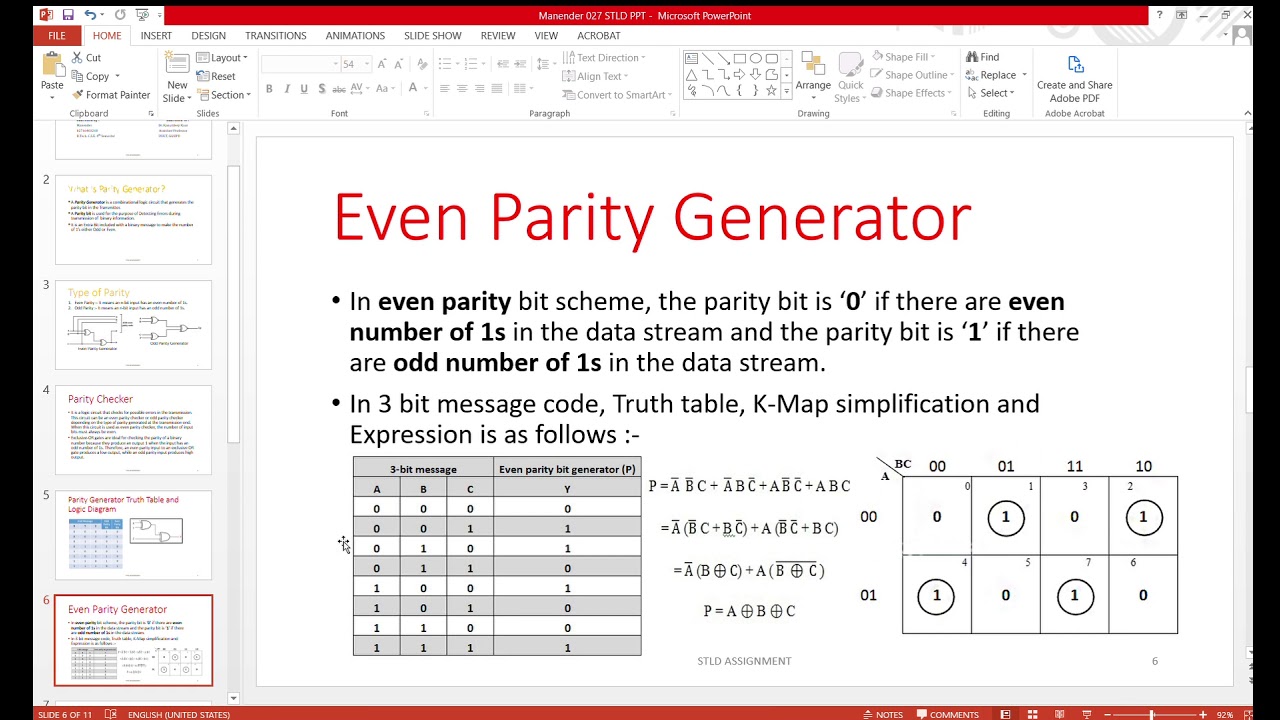Open the TRANSITIONS tab
This screenshot has height=720, width=1280.
pos(276,35)
